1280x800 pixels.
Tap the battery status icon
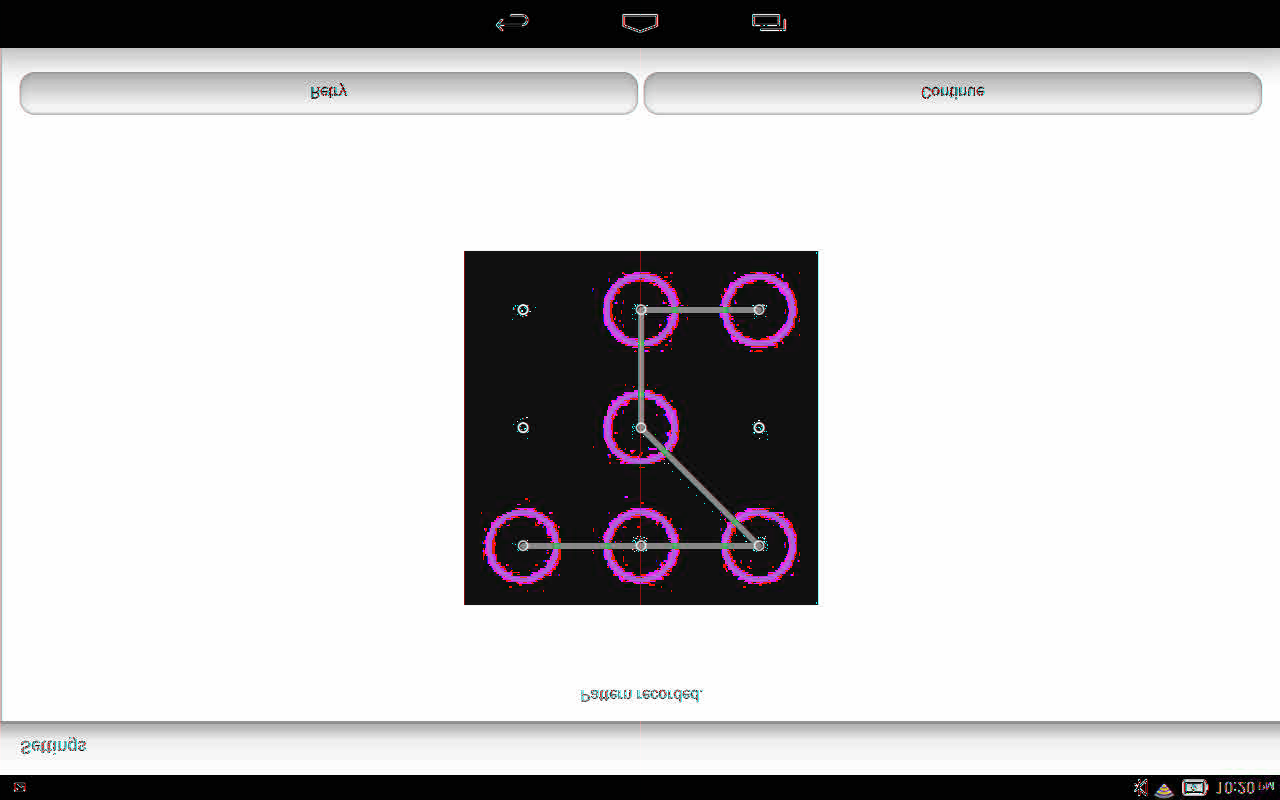[x=1195, y=788]
